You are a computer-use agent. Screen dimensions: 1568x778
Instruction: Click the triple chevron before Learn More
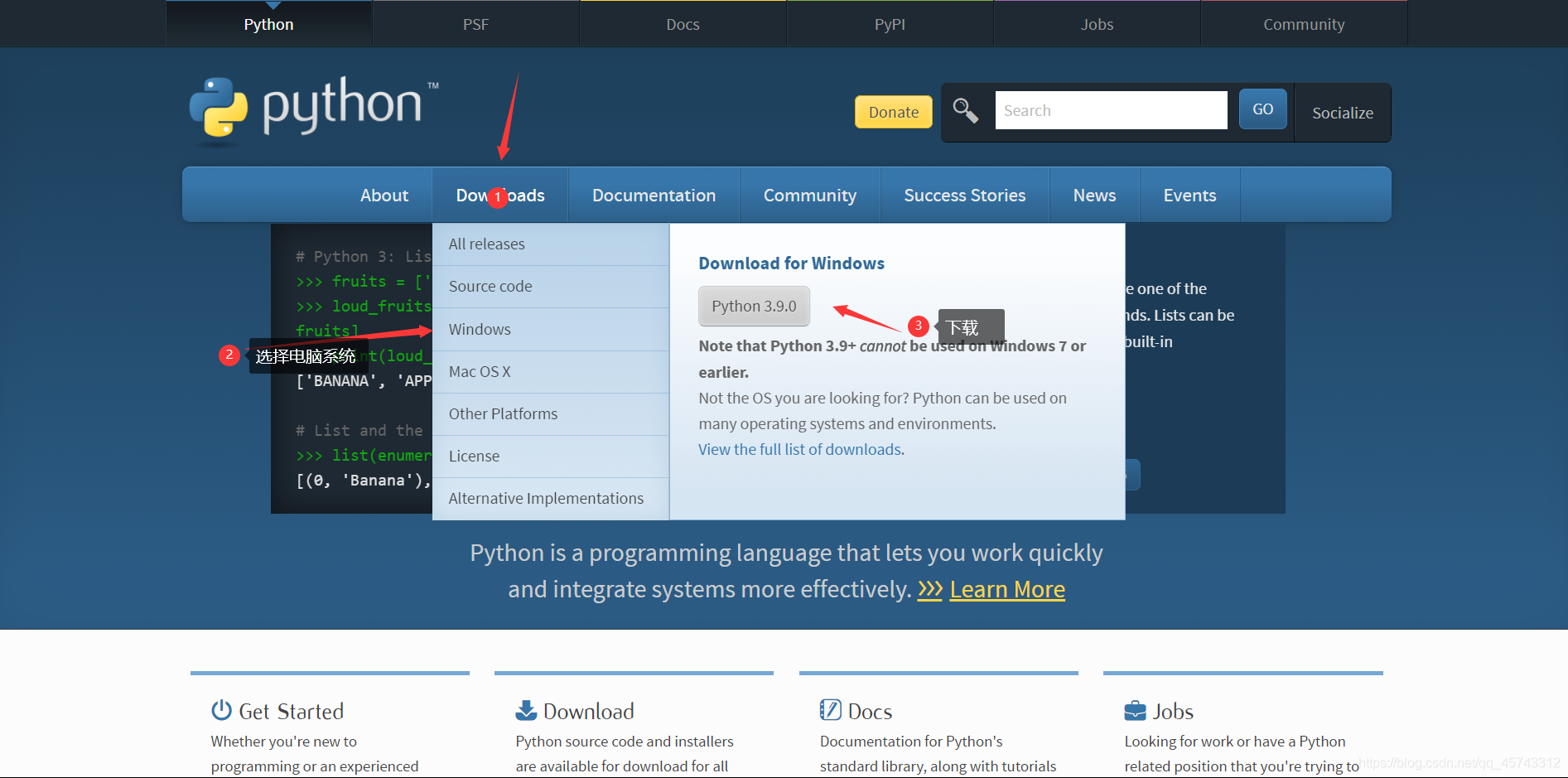pos(930,589)
